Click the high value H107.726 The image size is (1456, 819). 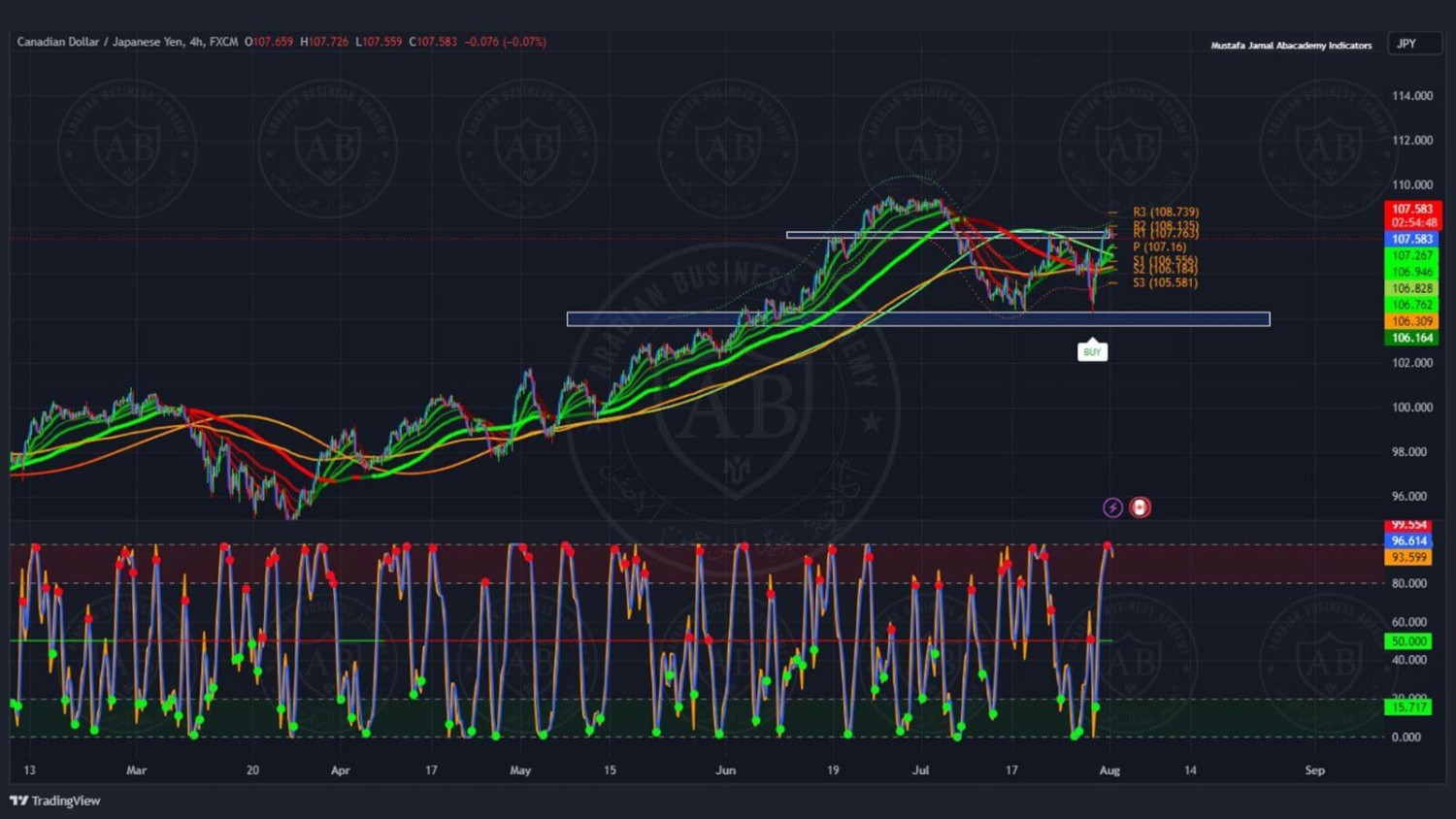[x=324, y=42]
